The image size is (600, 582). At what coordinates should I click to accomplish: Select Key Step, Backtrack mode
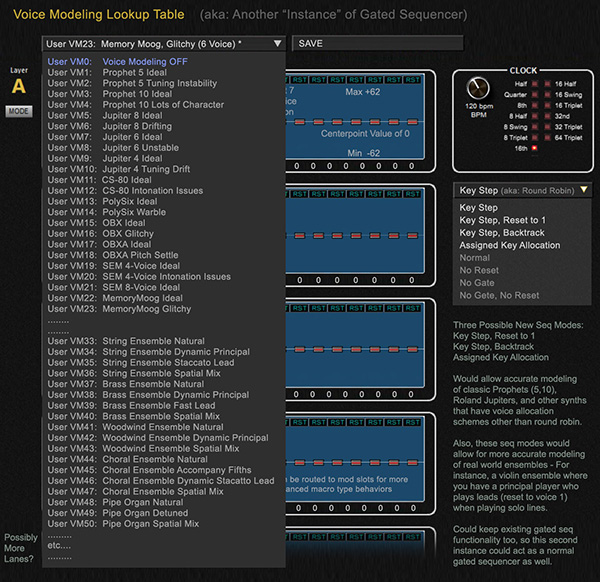click(502, 233)
